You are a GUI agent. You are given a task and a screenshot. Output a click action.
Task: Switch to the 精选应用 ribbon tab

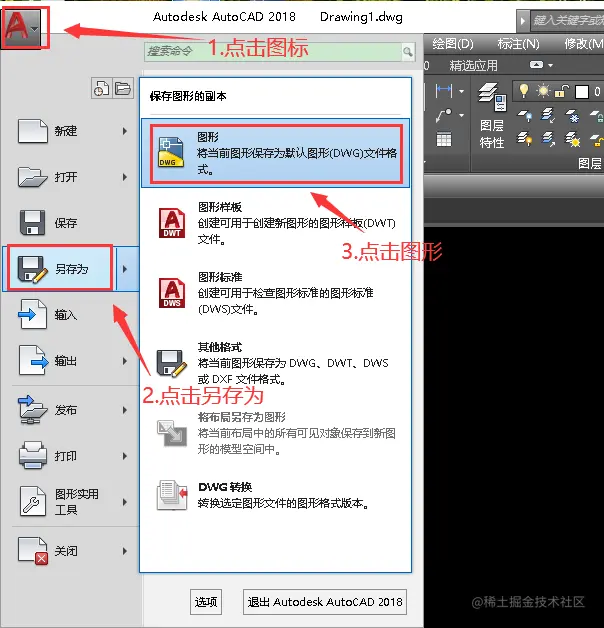click(x=473, y=65)
